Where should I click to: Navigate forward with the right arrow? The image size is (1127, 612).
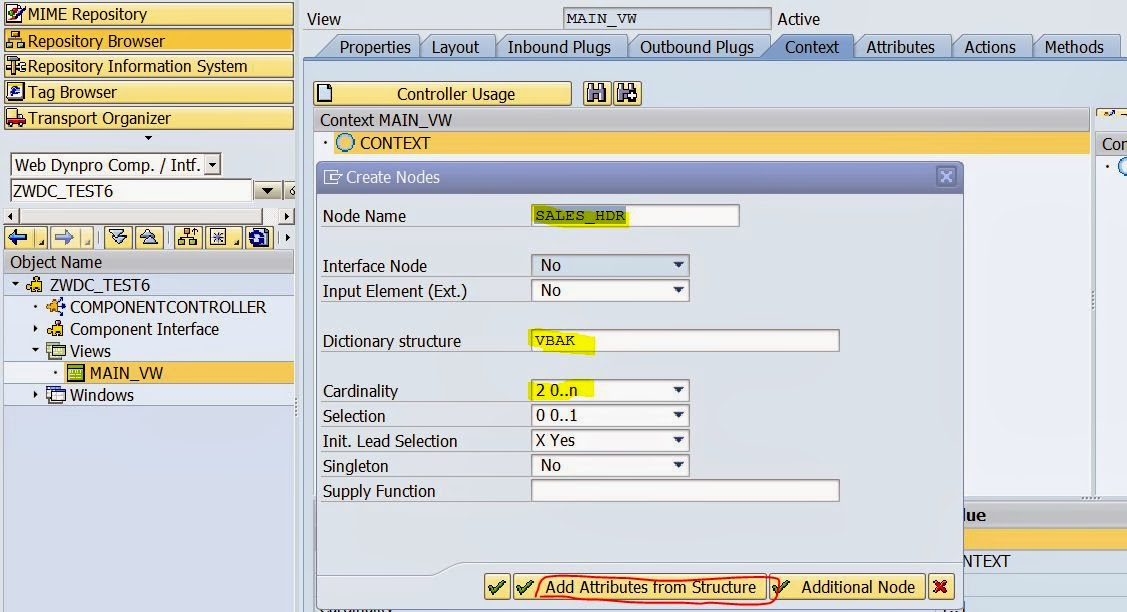coord(65,237)
